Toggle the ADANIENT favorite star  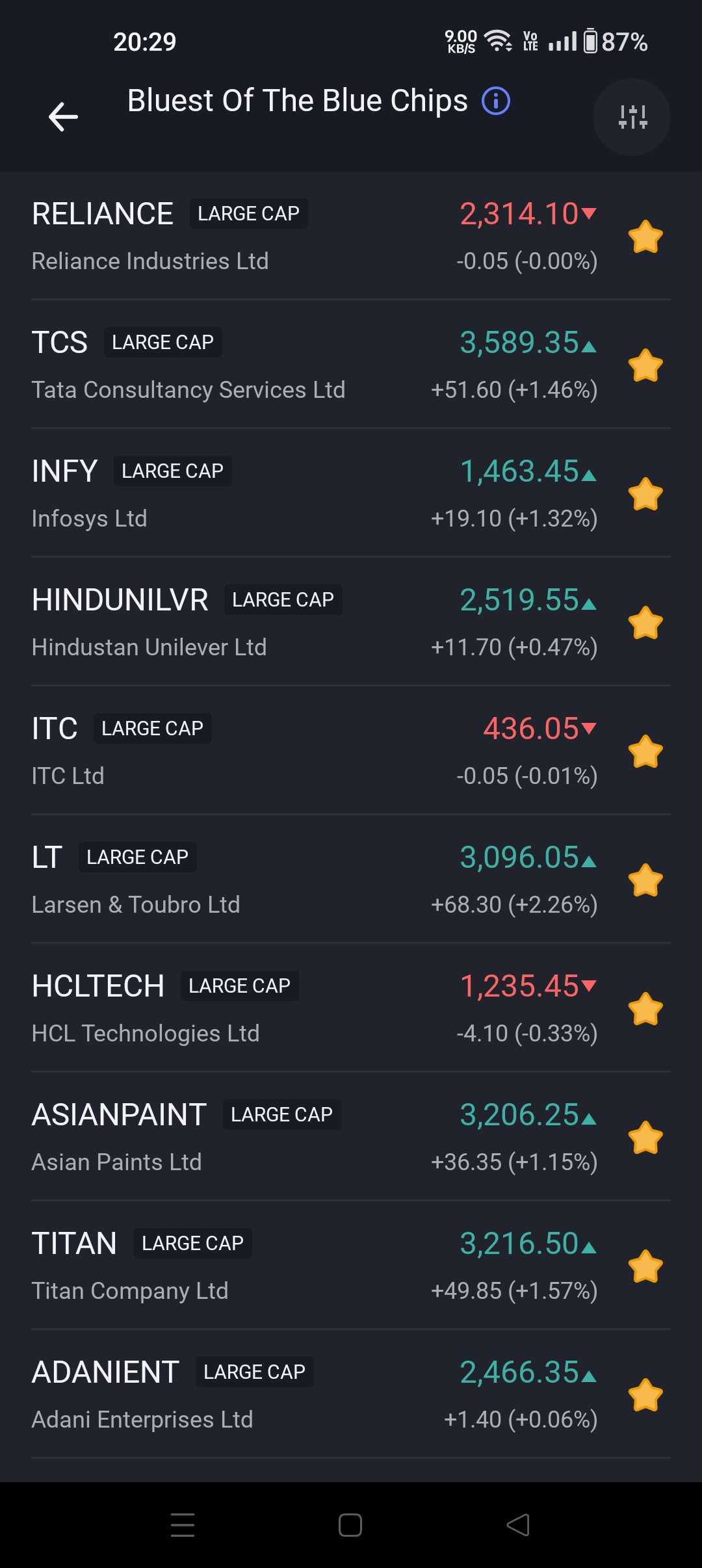(645, 1395)
